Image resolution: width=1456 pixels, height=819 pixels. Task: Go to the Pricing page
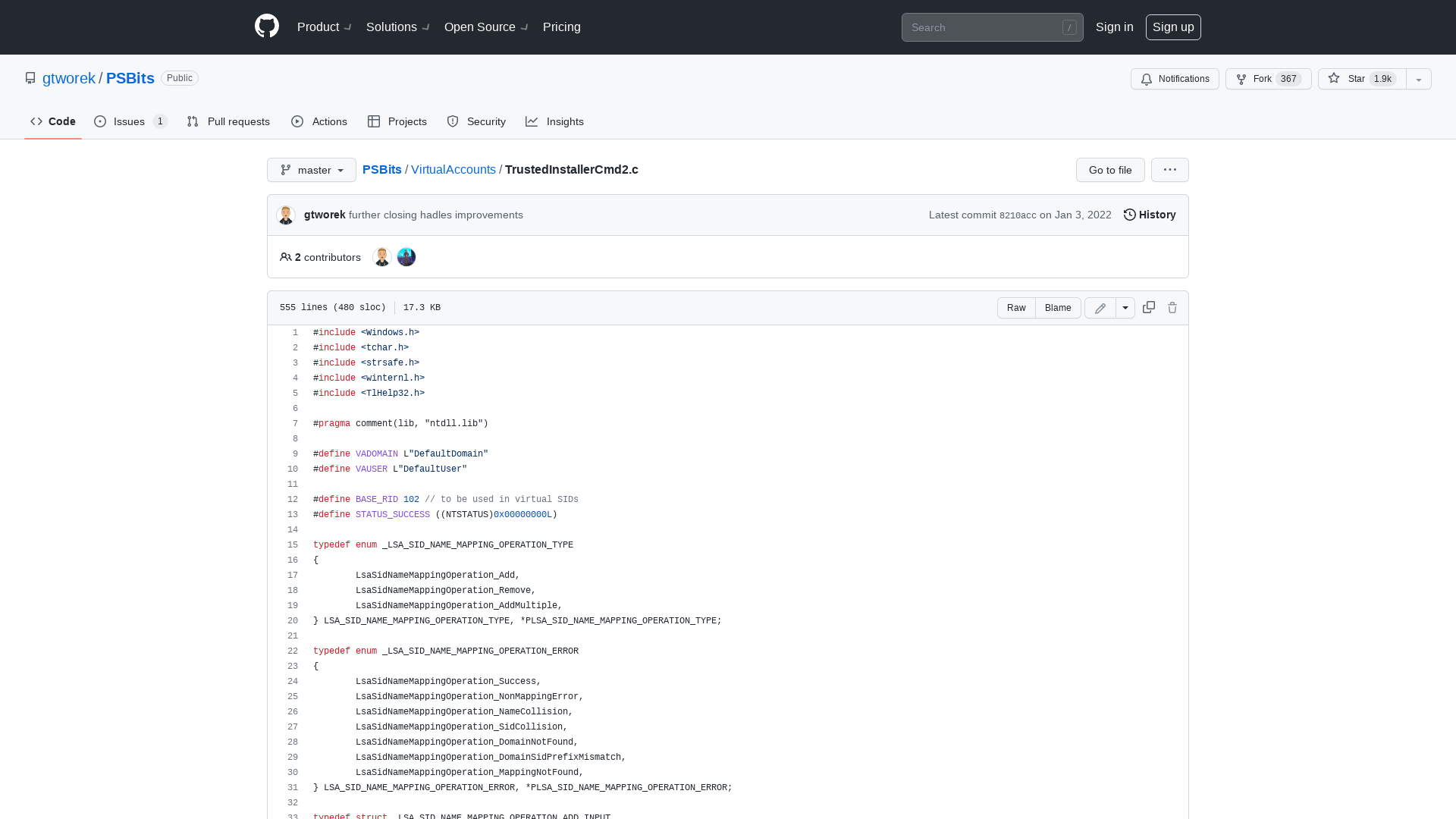tap(562, 27)
